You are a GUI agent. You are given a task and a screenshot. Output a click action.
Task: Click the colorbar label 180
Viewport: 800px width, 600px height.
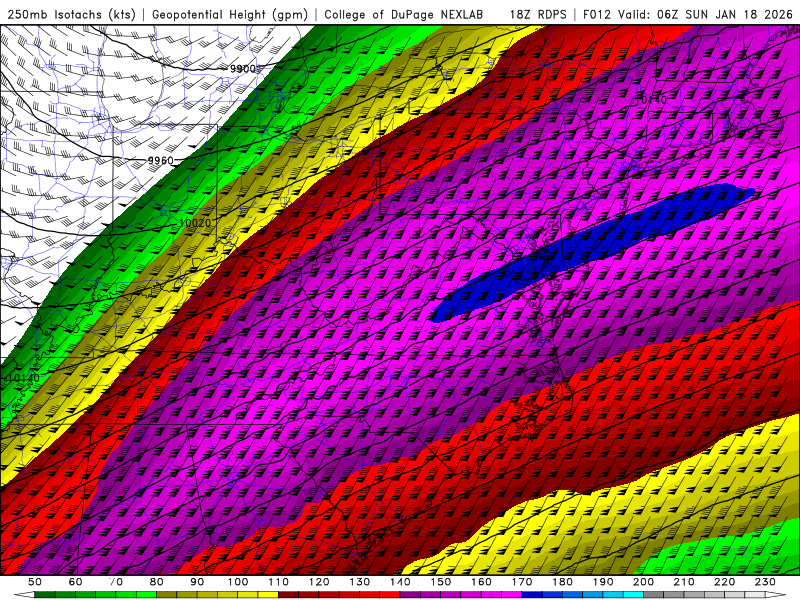click(563, 582)
